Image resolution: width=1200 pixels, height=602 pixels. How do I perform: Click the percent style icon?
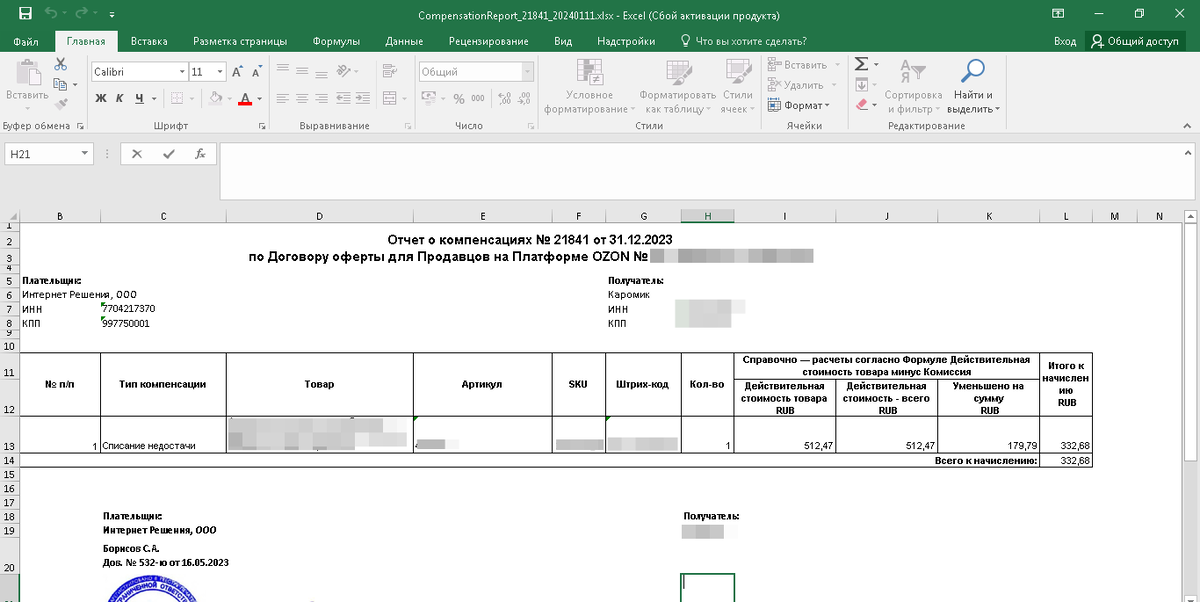click(x=459, y=98)
